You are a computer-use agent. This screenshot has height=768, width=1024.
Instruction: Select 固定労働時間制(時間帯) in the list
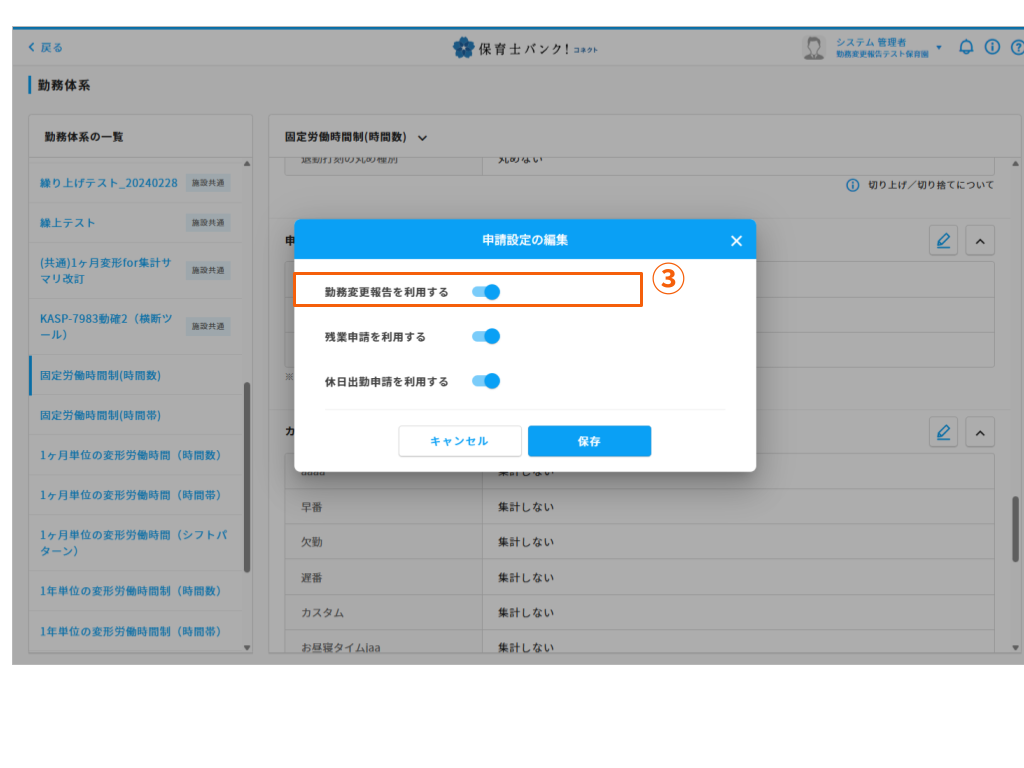tap(100, 415)
